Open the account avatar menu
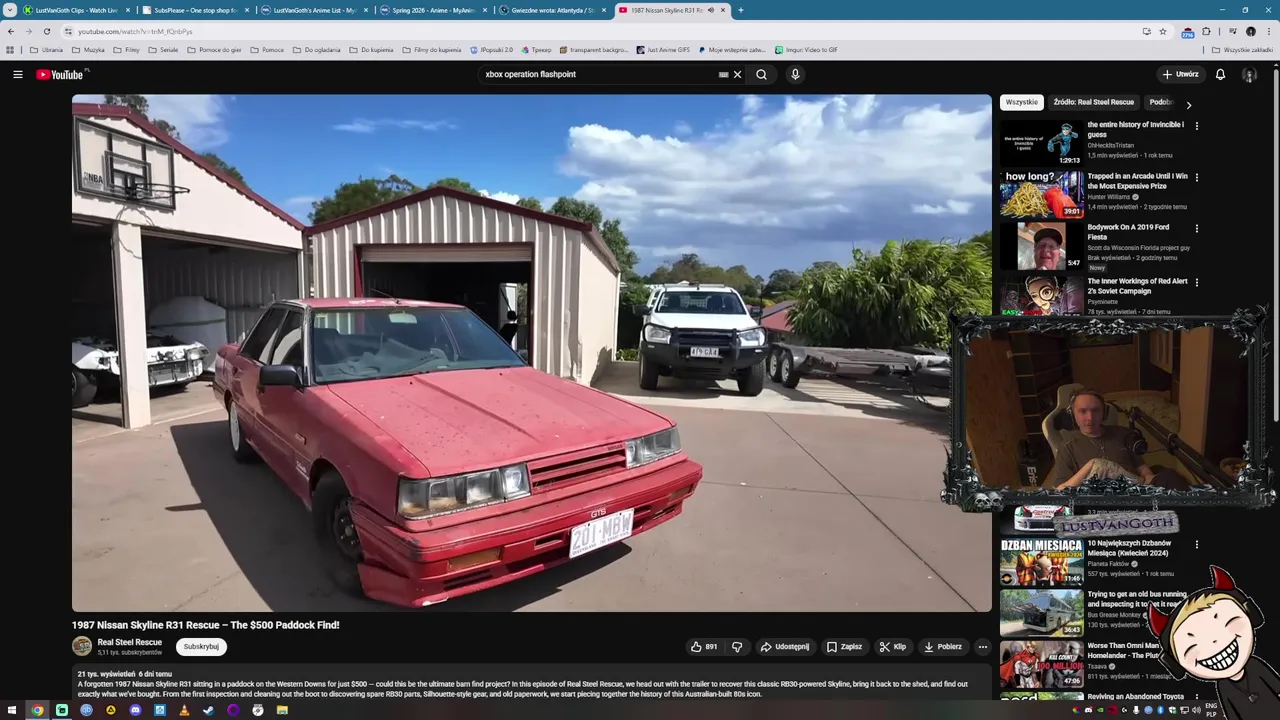This screenshot has width=1280, height=720. click(1249, 74)
